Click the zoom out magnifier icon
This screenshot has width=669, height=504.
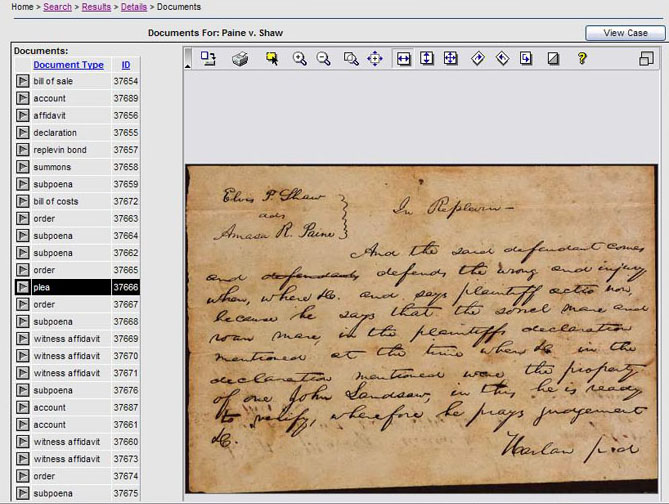[323, 58]
